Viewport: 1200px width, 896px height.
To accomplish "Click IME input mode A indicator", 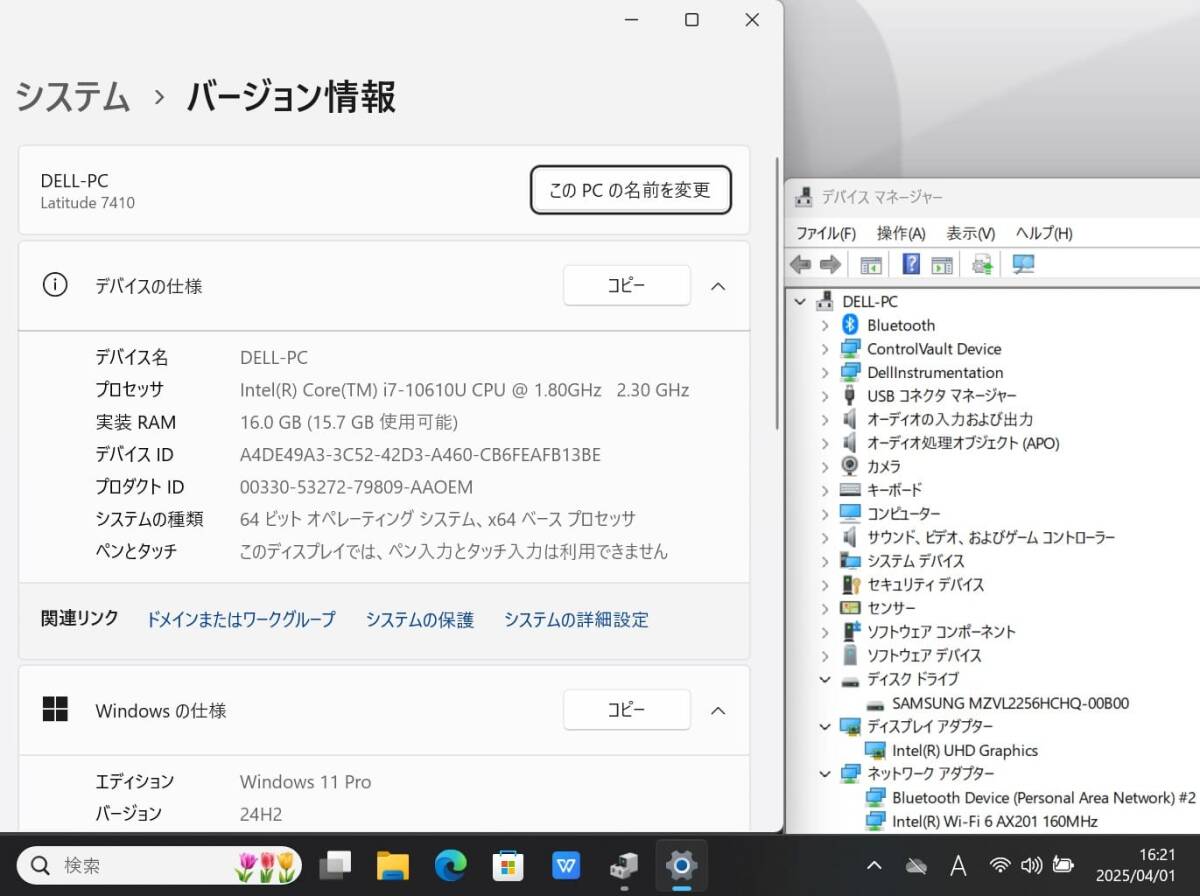I will coord(957,865).
